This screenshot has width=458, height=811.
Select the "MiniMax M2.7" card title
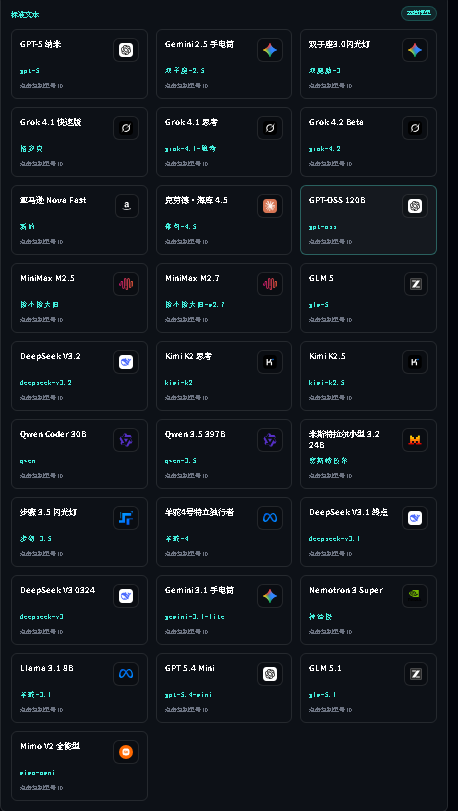coord(192,278)
